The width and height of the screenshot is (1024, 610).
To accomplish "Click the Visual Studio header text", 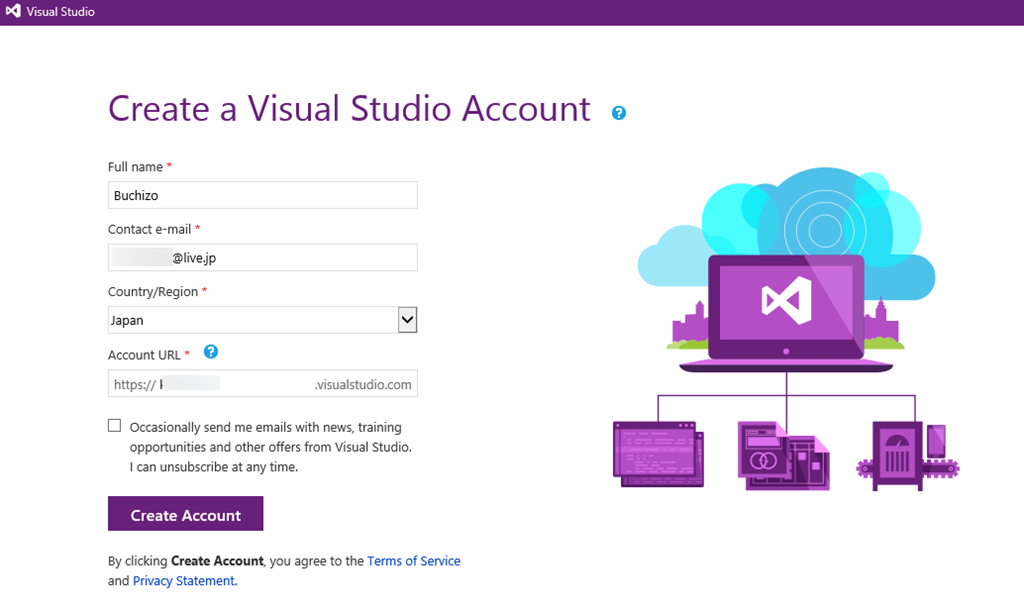I will pyautogui.click(x=60, y=12).
